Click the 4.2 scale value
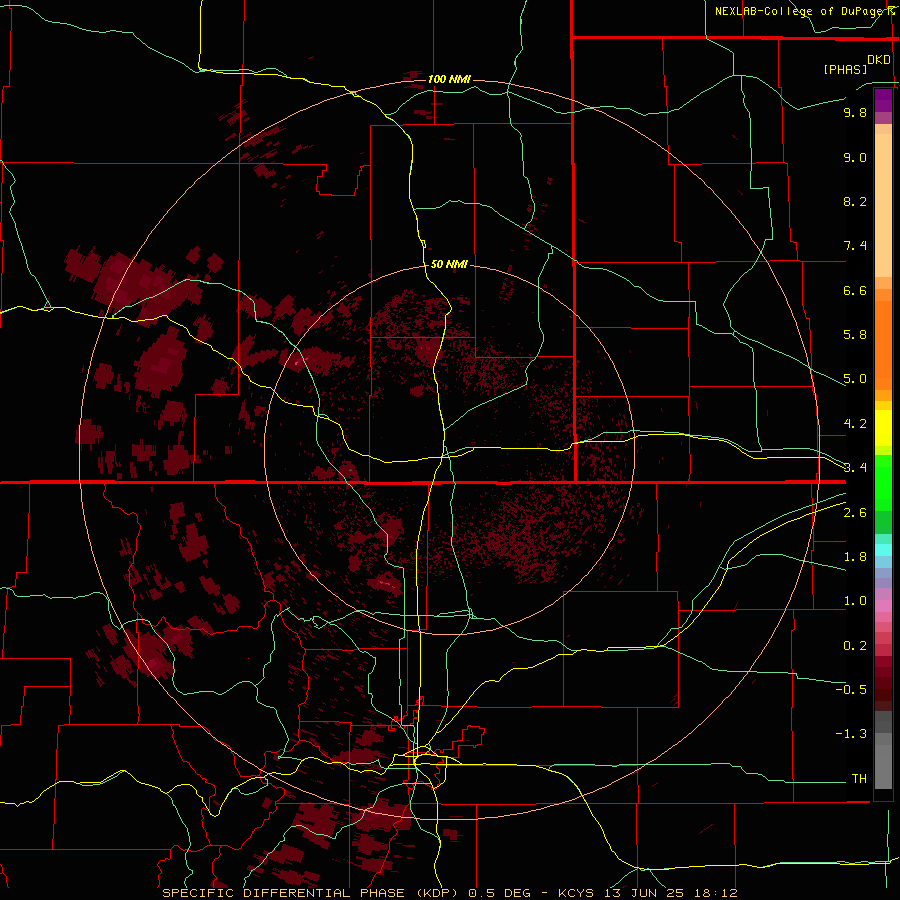This screenshot has height=900, width=900. tap(855, 424)
